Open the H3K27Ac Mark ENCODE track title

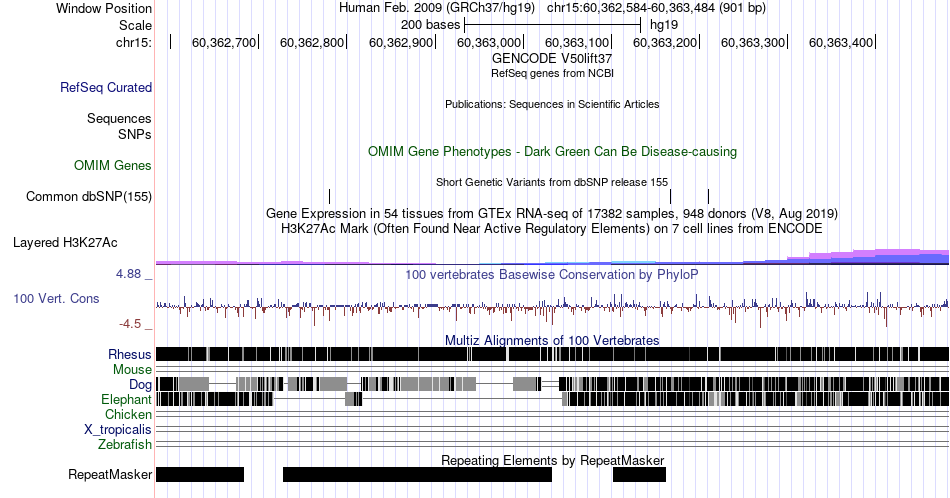(x=552, y=228)
